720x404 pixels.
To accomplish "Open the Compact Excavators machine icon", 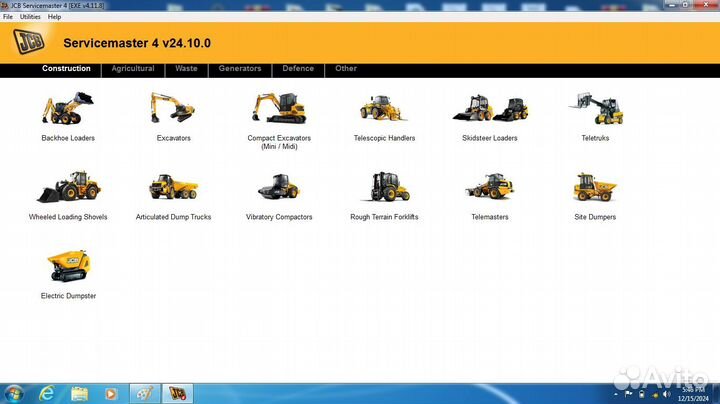I will pos(279,108).
